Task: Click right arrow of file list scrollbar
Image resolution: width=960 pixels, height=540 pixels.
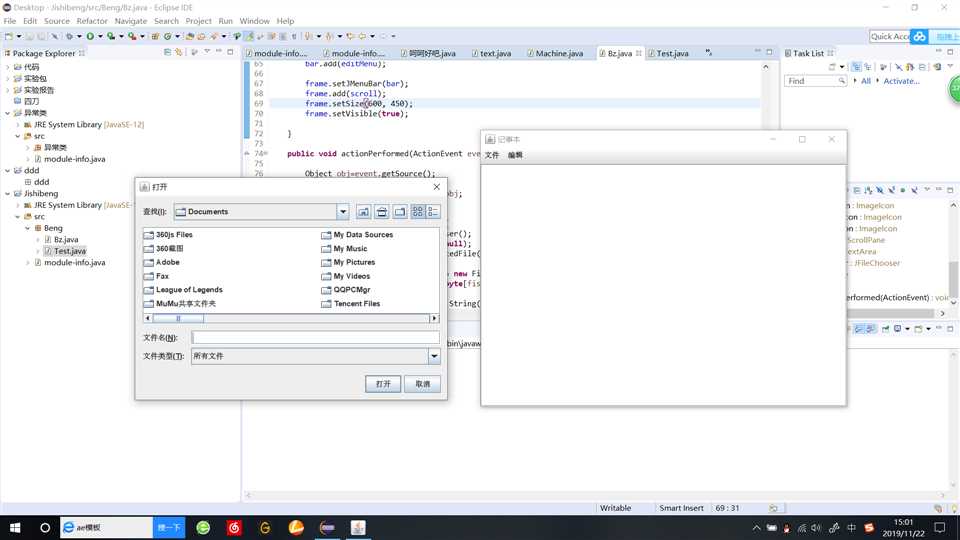Action: pos(435,318)
